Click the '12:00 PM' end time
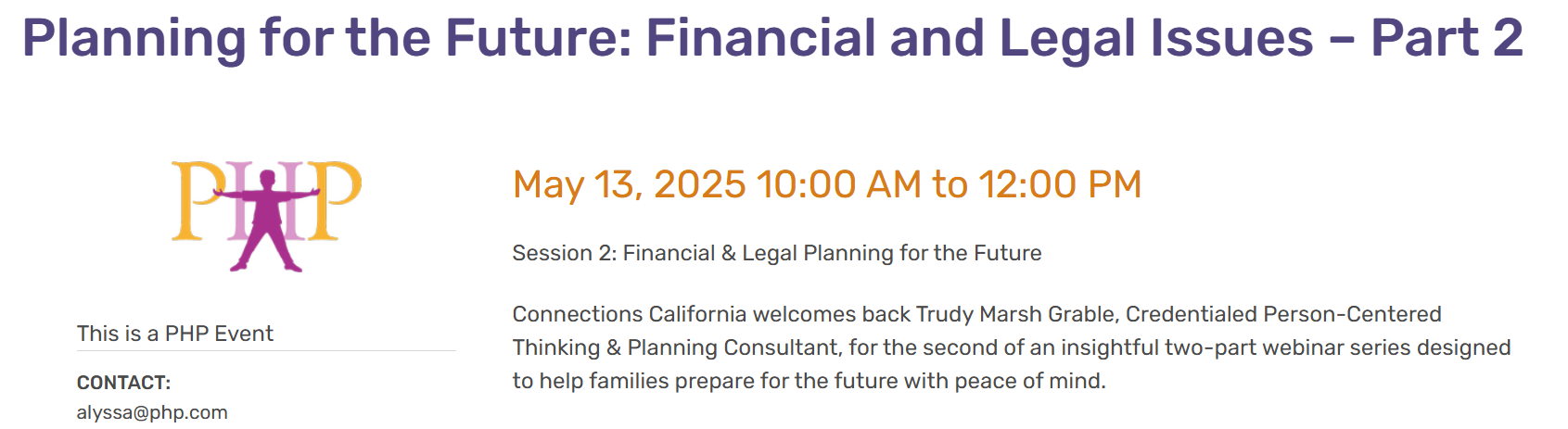 pyautogui.click(x=1061, y=184)
